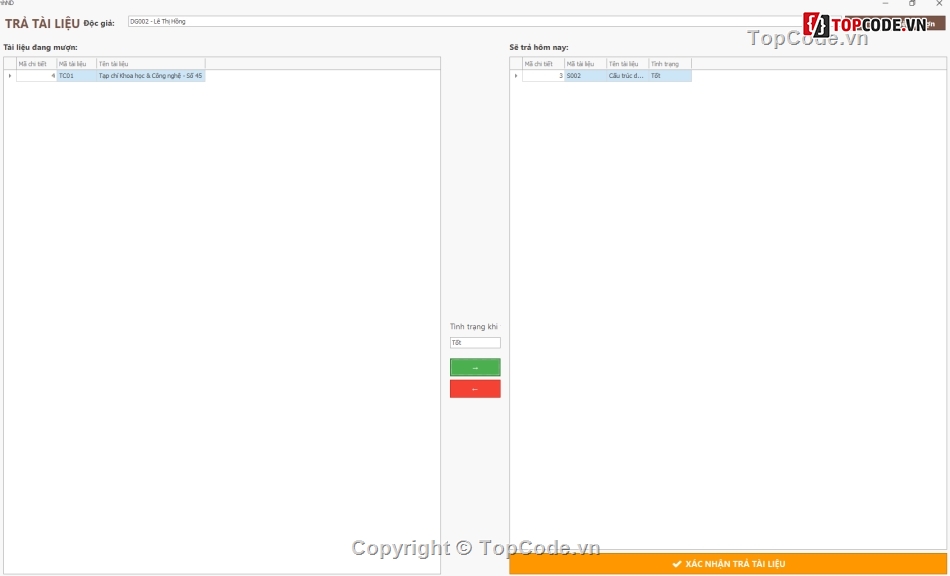Minimize the application window

tap(886, 4)
